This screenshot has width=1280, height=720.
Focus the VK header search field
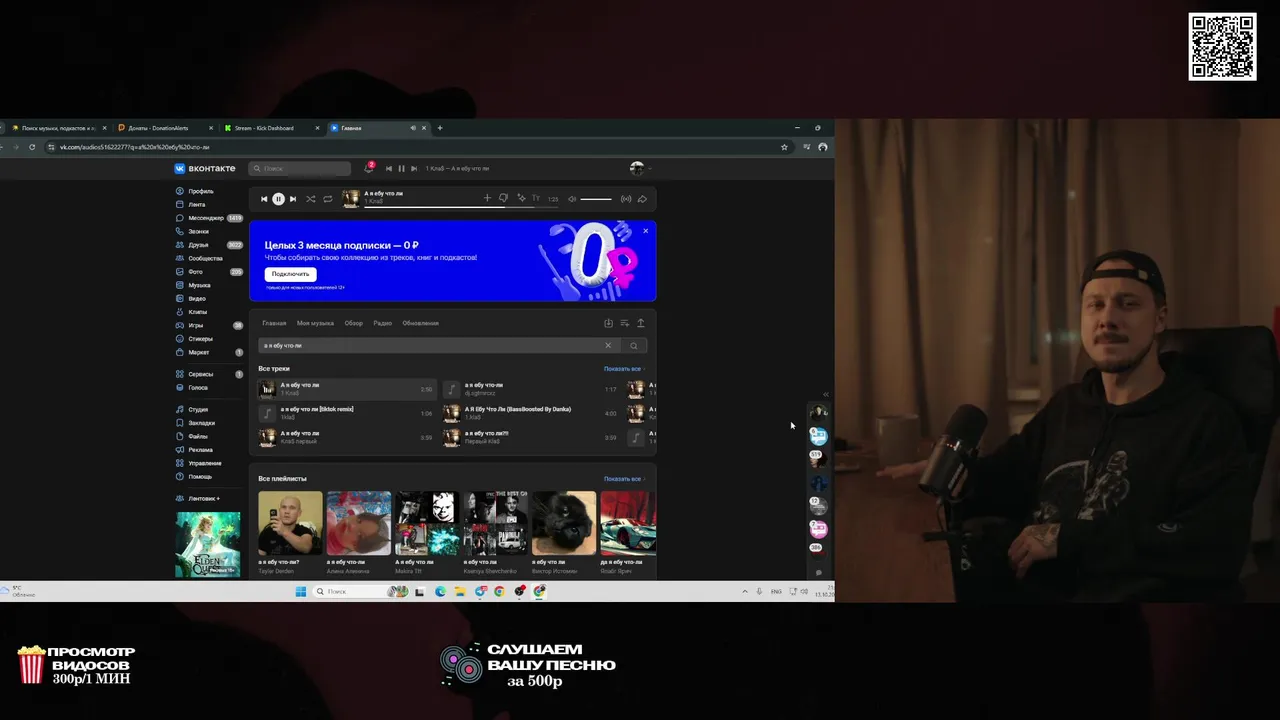(300, 168)
